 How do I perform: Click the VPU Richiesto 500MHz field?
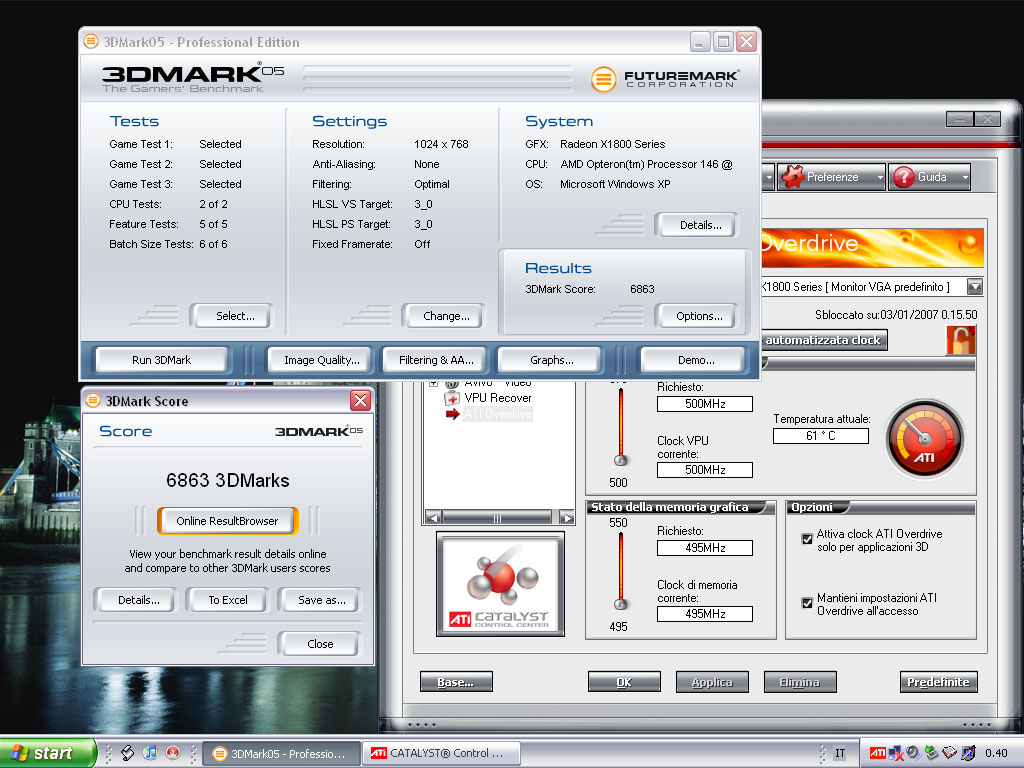(705, 404)
